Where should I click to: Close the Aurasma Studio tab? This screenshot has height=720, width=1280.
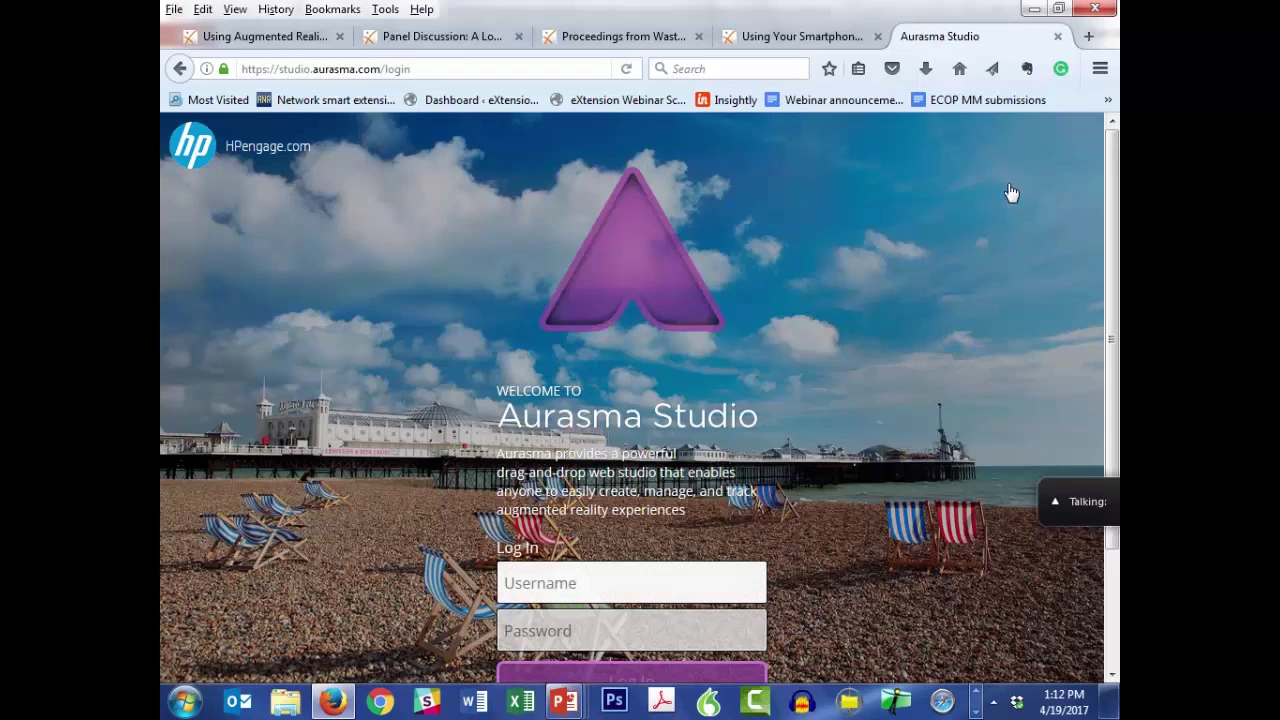tap(1058, 37)
